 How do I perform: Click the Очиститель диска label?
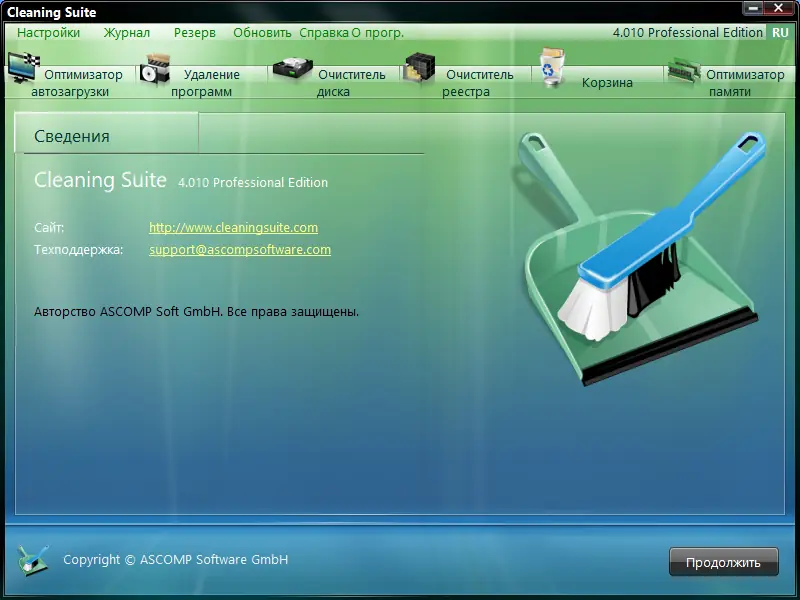coord(351,83)
